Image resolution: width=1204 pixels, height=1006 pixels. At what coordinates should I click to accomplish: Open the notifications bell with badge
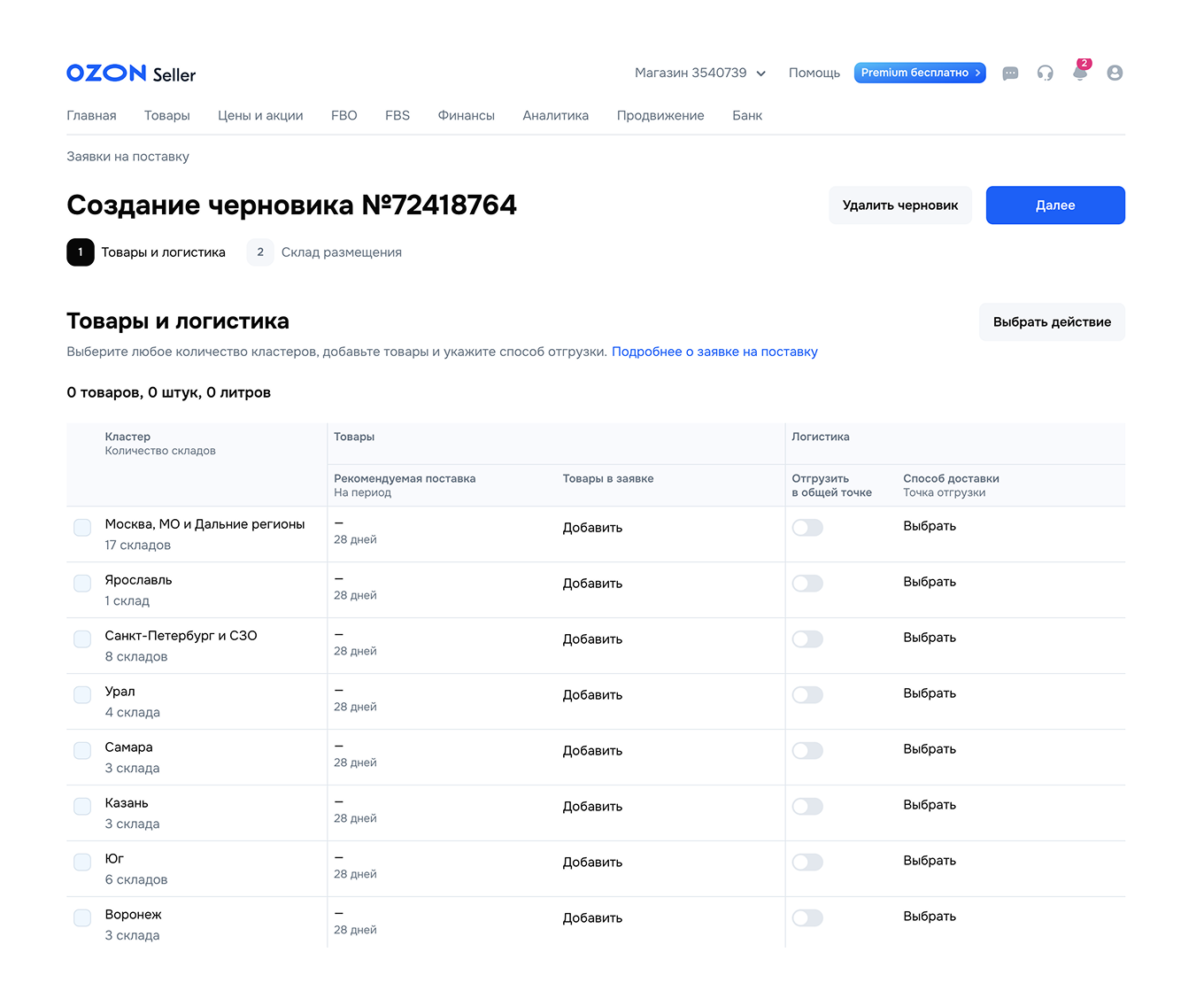point(1079,73)
